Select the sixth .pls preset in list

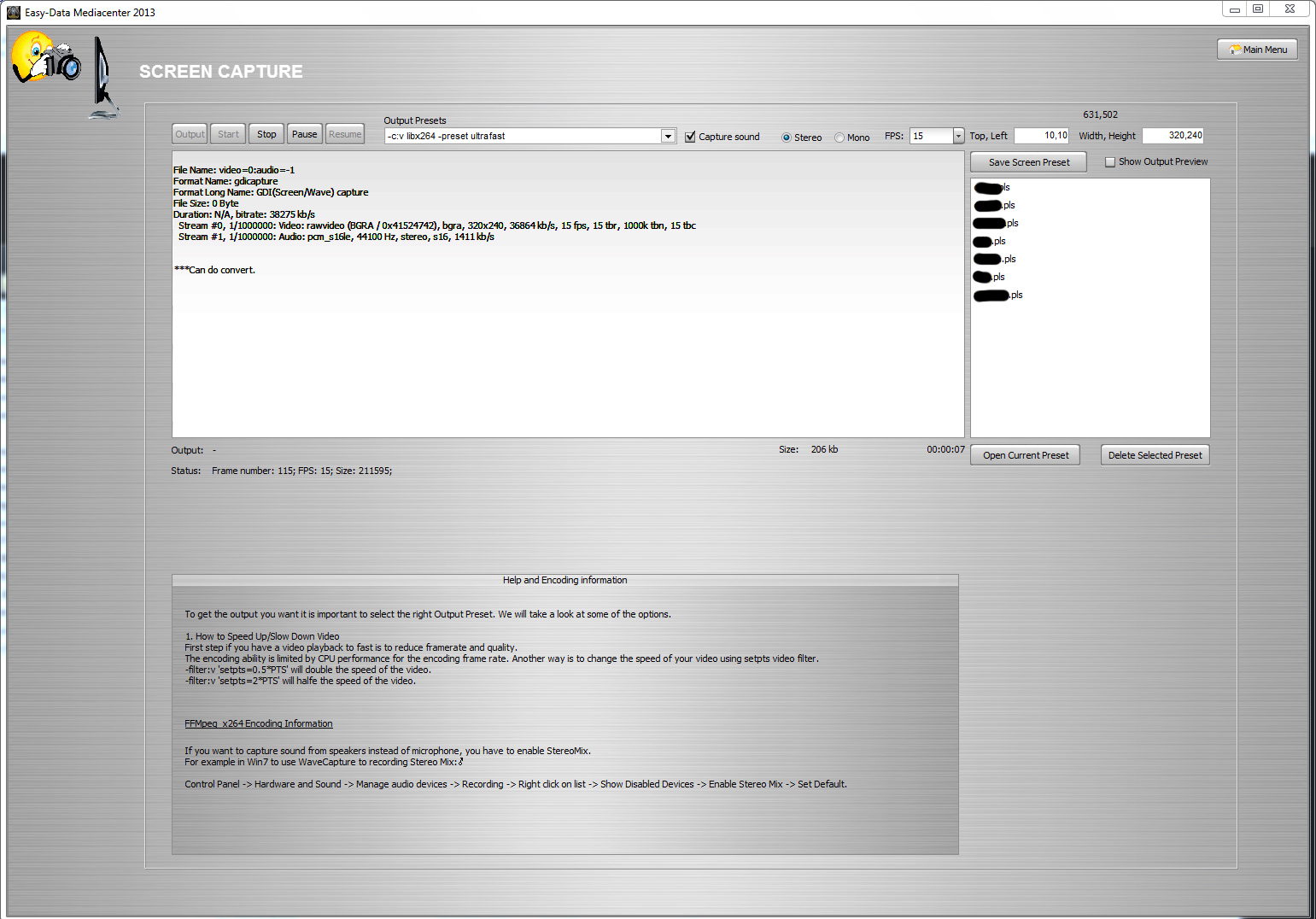(x=989, y=278)
